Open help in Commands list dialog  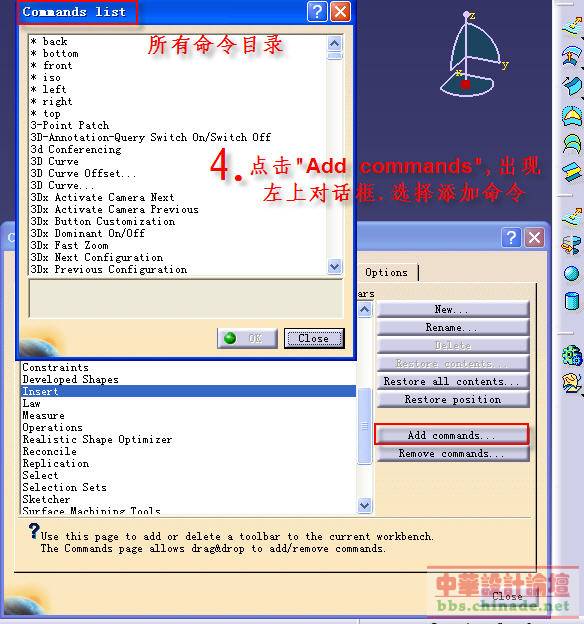tap(317, 11)
